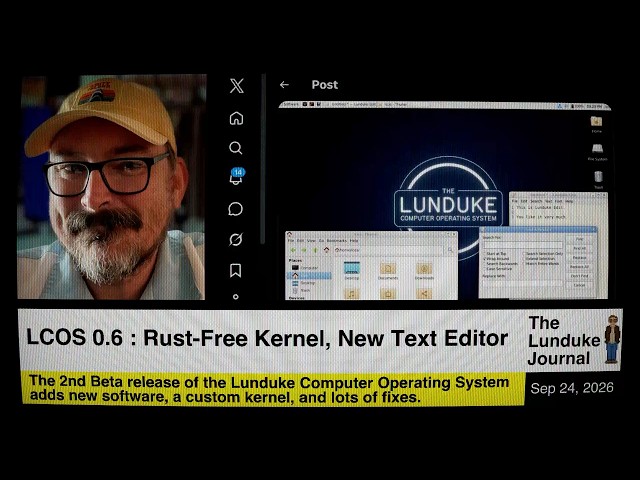
Task: Open the Explore magnifier icon in X sidebar
Action: pos(236,148)
